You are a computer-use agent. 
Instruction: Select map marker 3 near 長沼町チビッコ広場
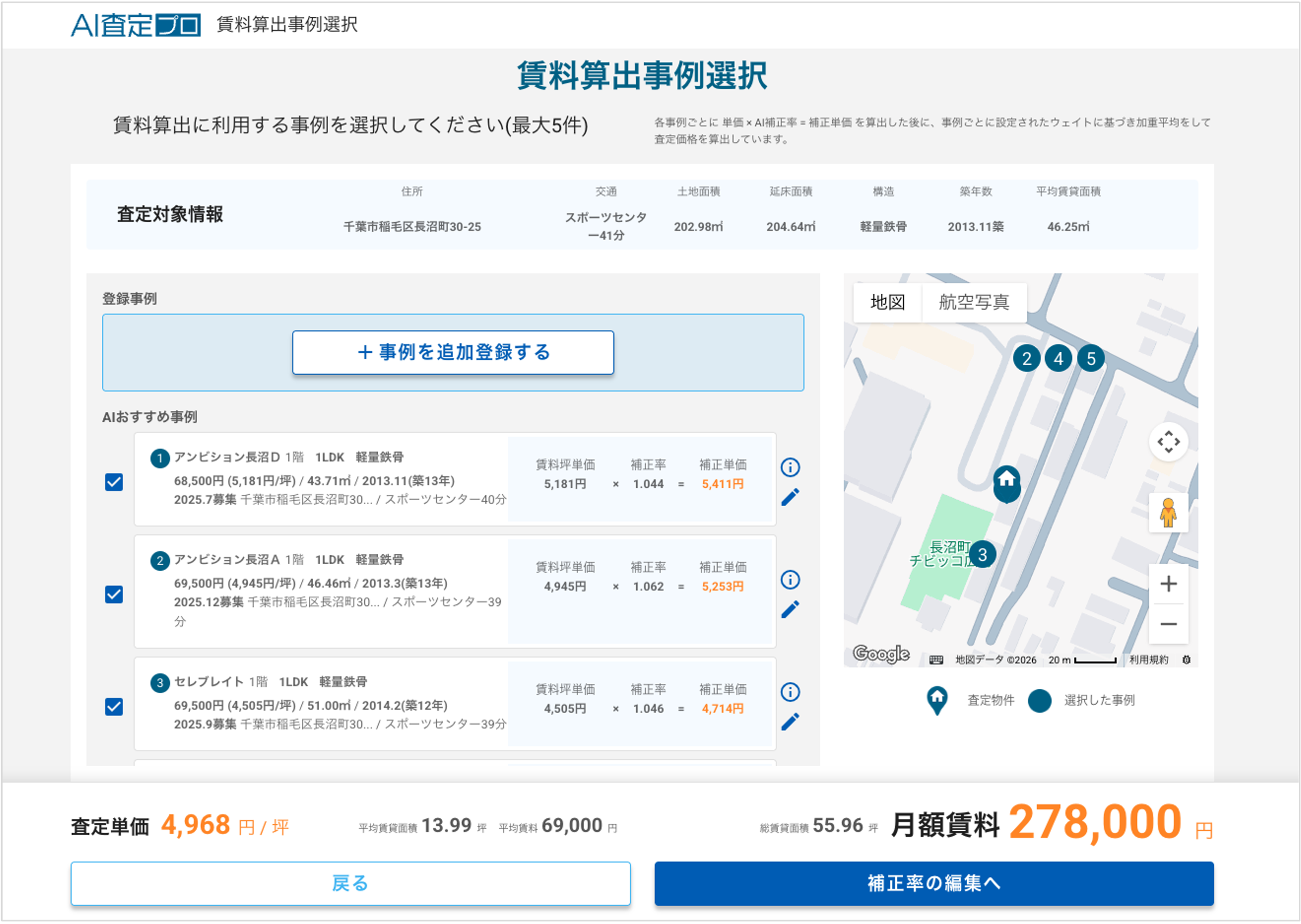click(982, 556)
